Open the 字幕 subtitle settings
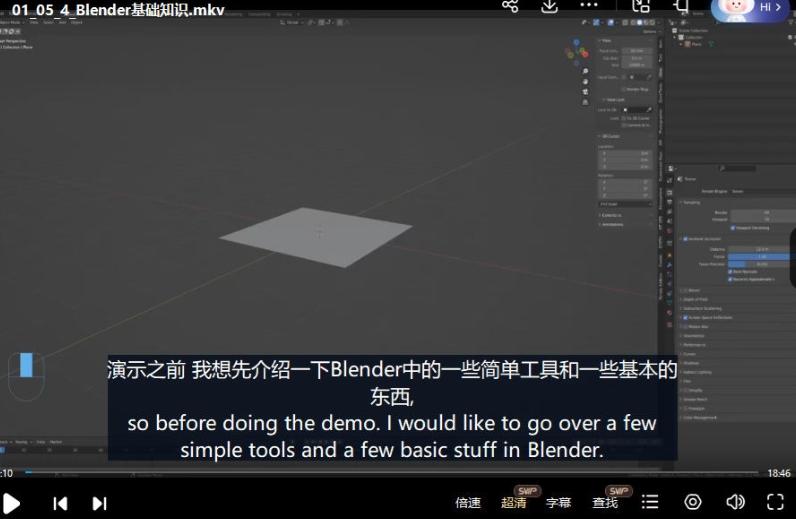Image resolution: width=796 pixels, height=519 pixels. 559,503
